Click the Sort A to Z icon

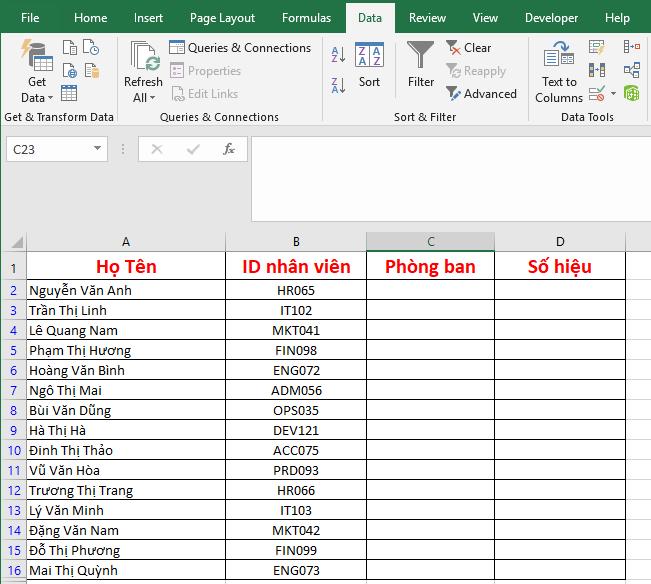coord(338,55)
